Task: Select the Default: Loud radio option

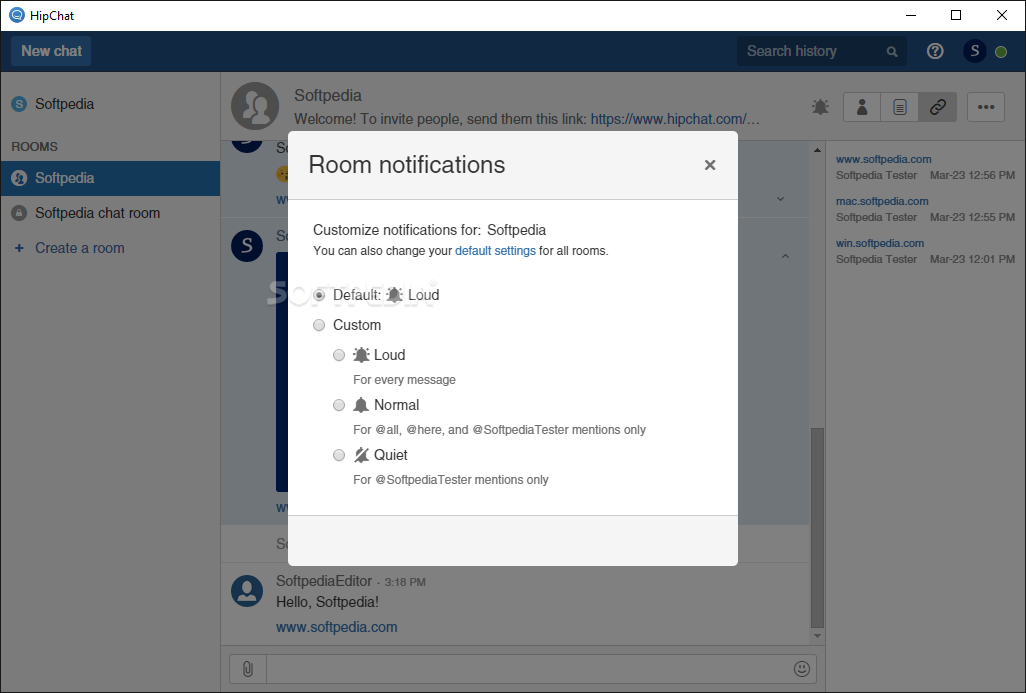Action: pyautogui.click(x=319, y=295)
